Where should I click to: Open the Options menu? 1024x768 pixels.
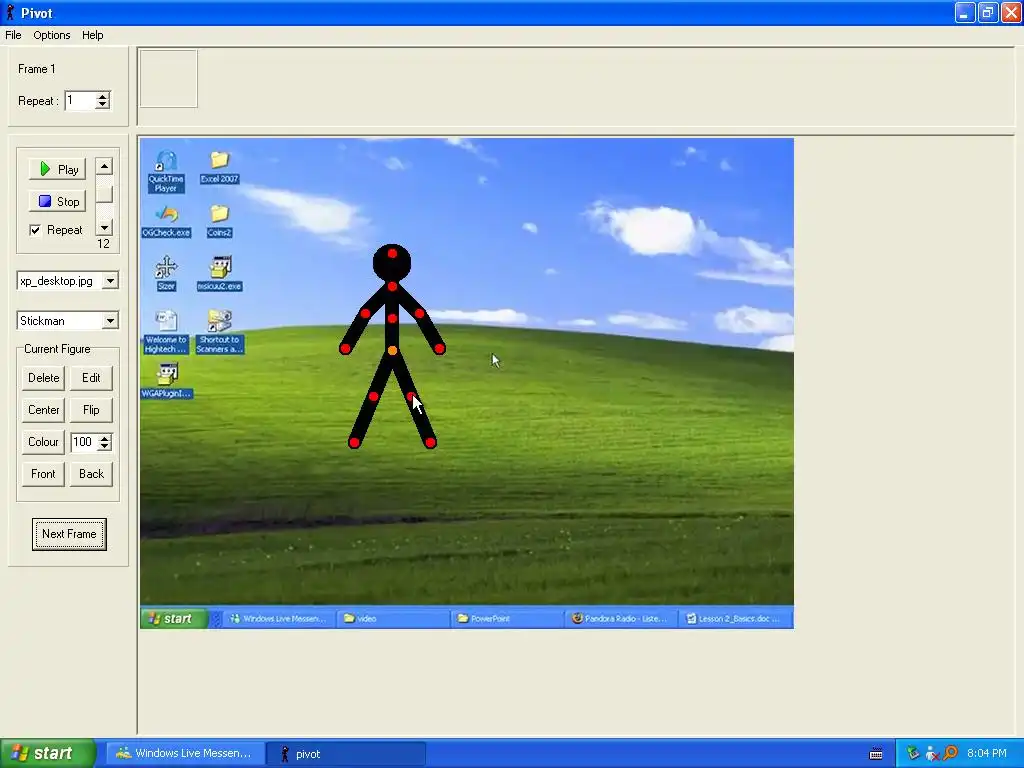52,35
